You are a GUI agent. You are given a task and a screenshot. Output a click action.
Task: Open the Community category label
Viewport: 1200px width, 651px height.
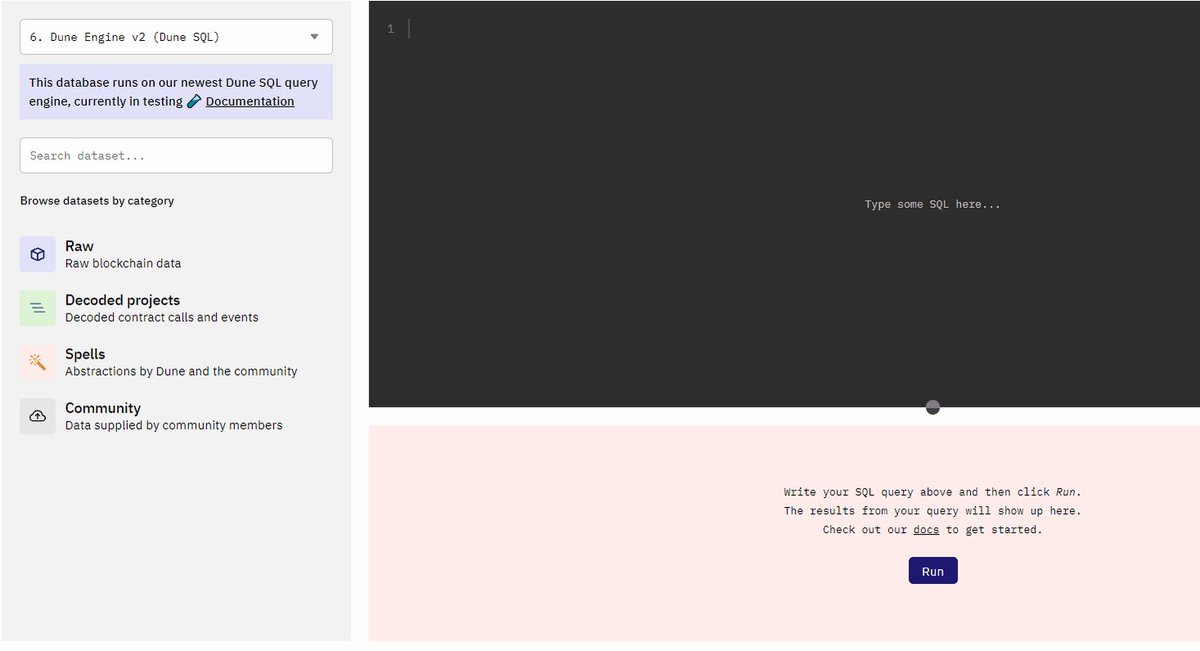click(x=103, y=408)
